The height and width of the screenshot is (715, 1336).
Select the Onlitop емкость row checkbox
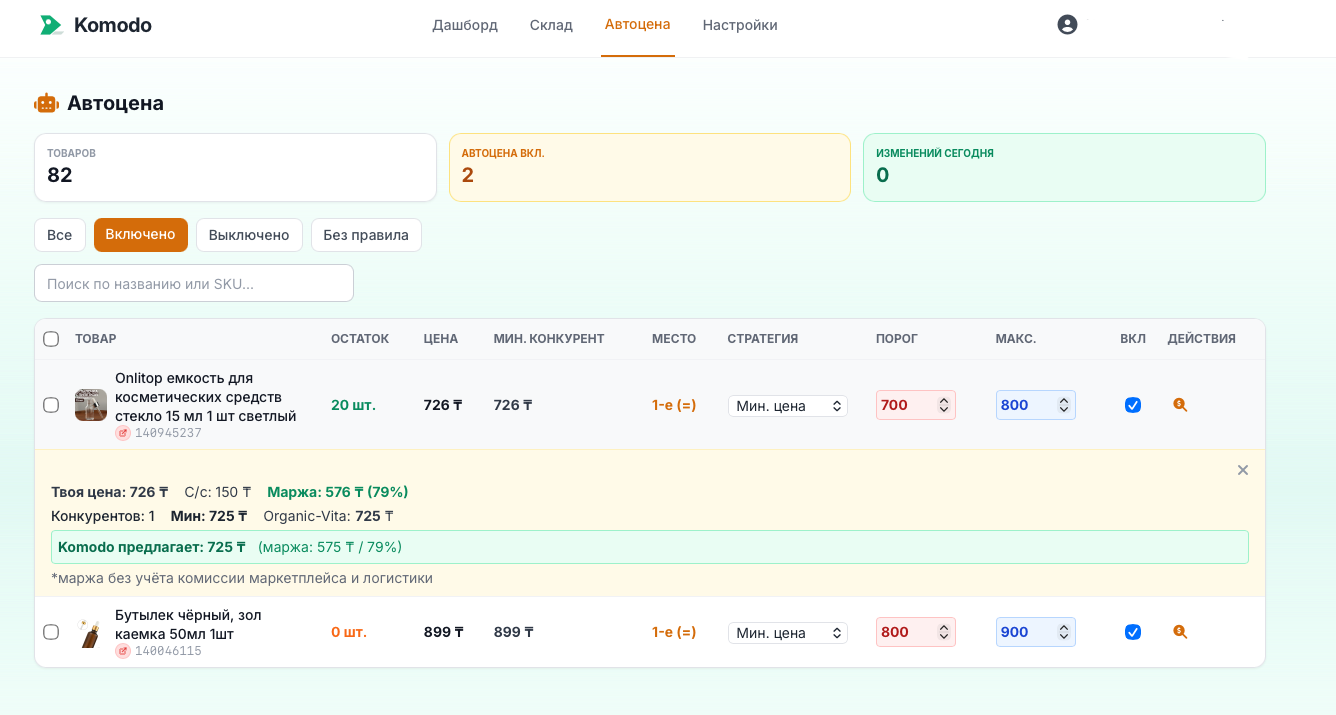51,405
